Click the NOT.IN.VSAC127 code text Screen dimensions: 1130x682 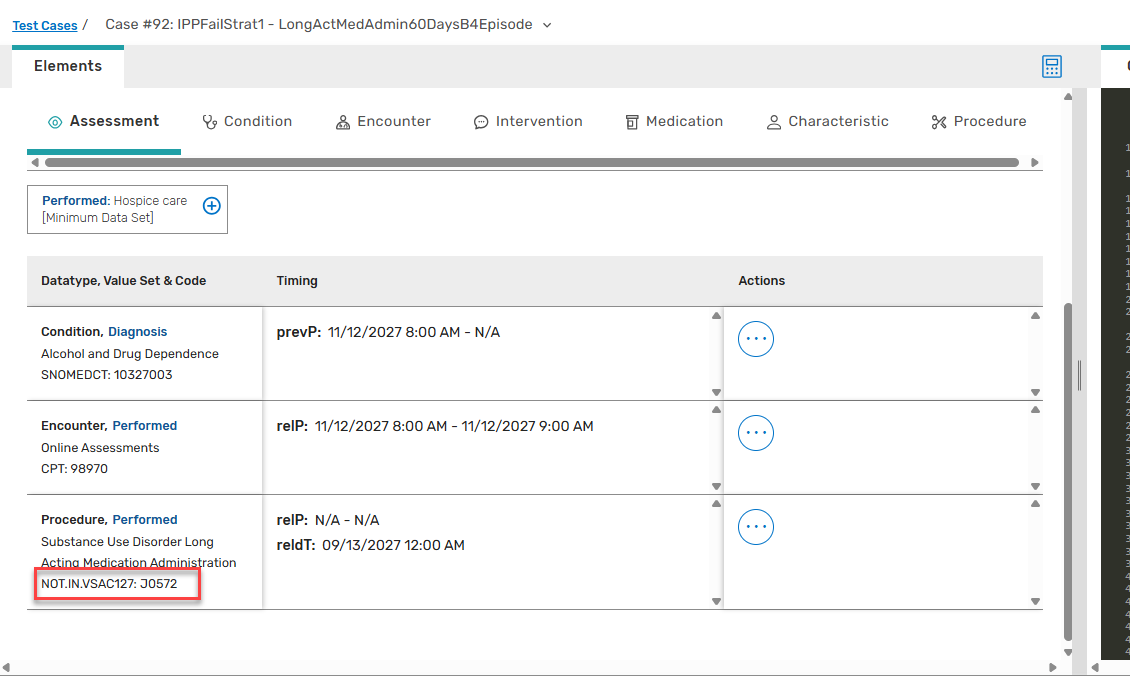(x=109, y=584)
